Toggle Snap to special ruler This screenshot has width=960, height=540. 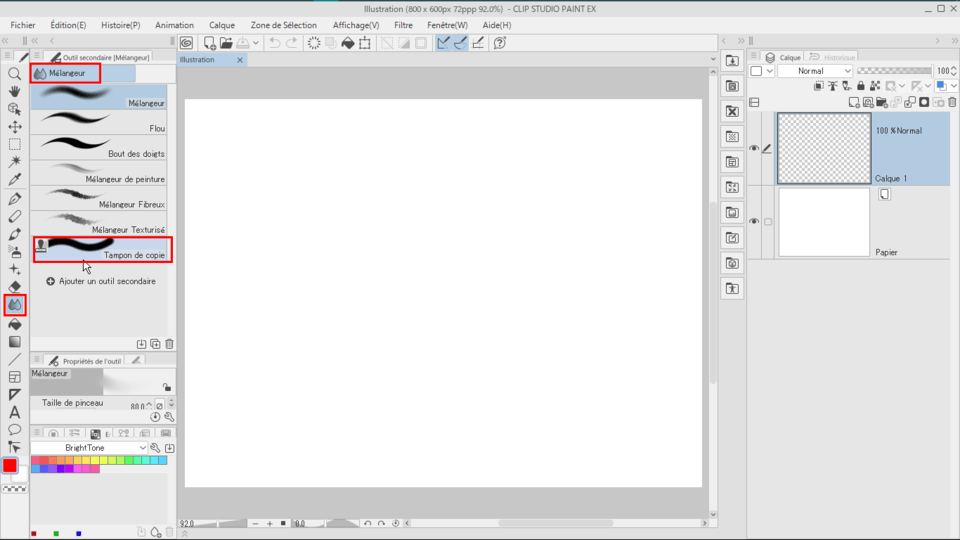pyautogui.click(x=460, y=43)
